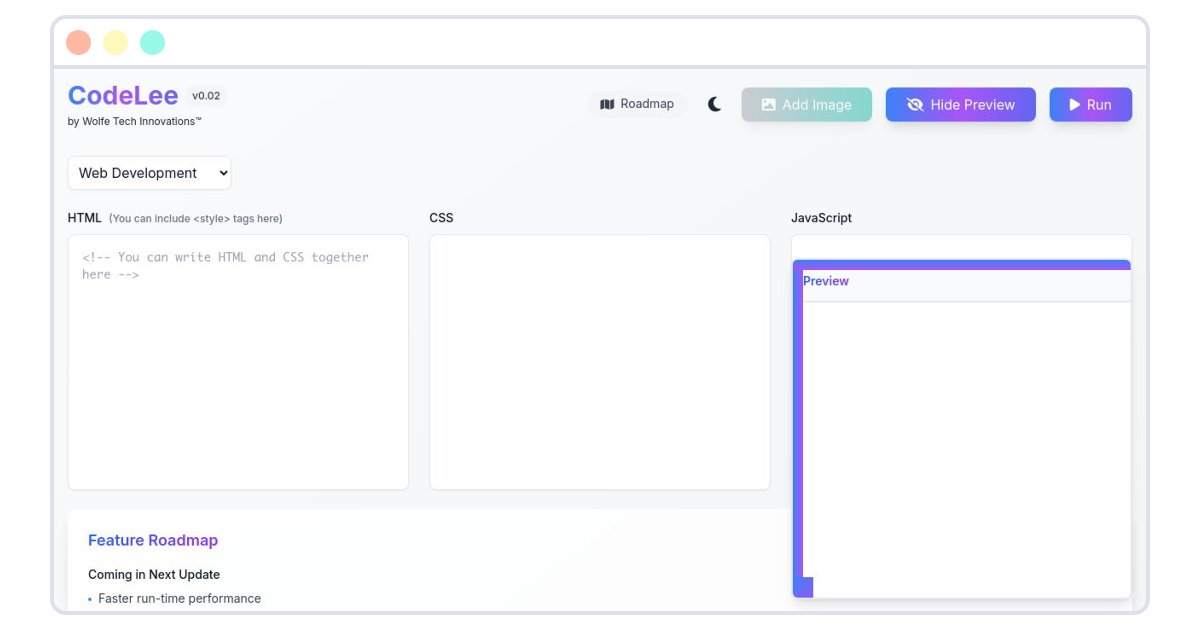The width and height of the screenshot is (1200, 630).
Task: Click into the JavaScript editor field
Action: 961,247
